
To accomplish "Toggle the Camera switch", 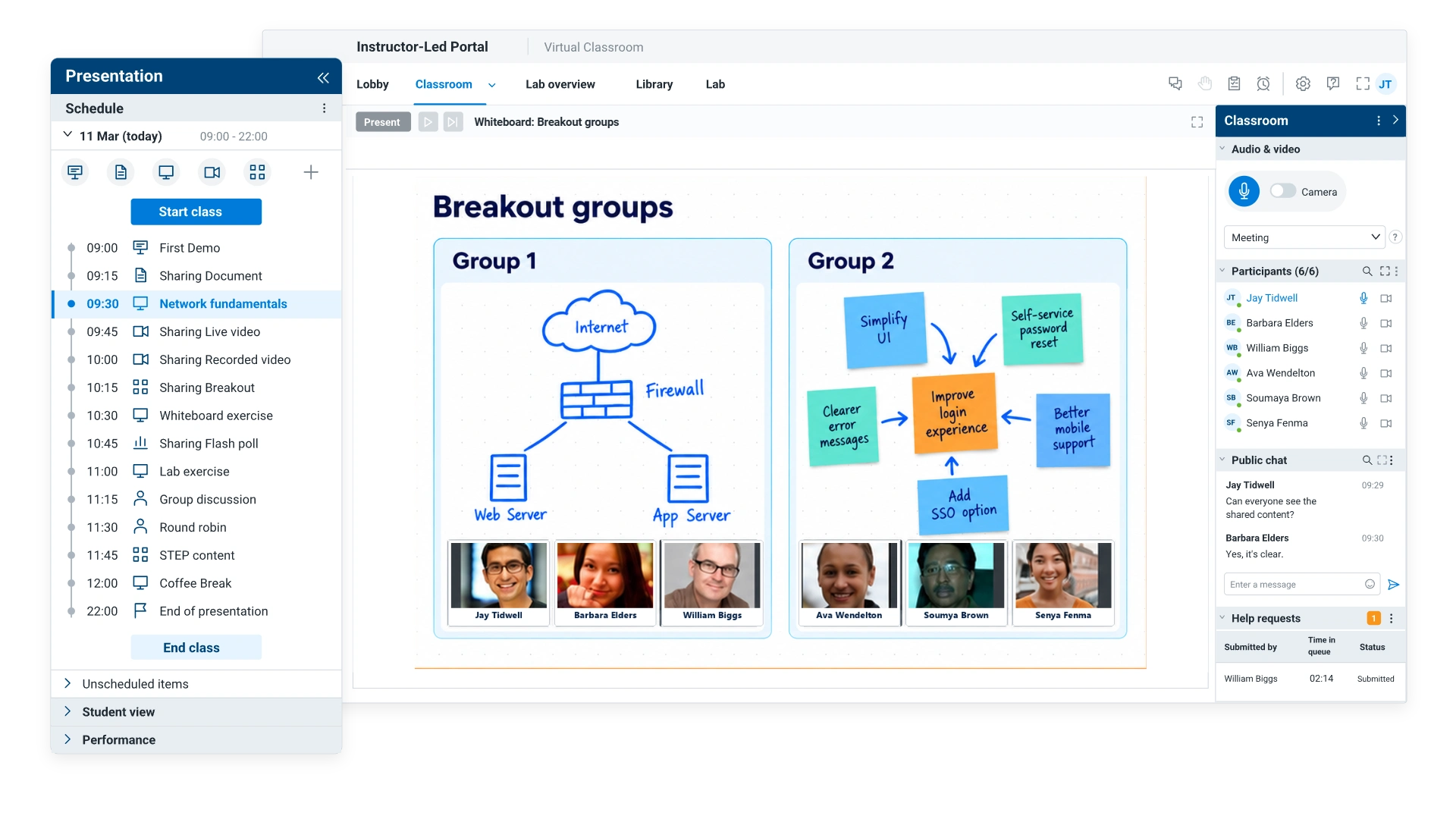I will click(x=1283, y=191).
